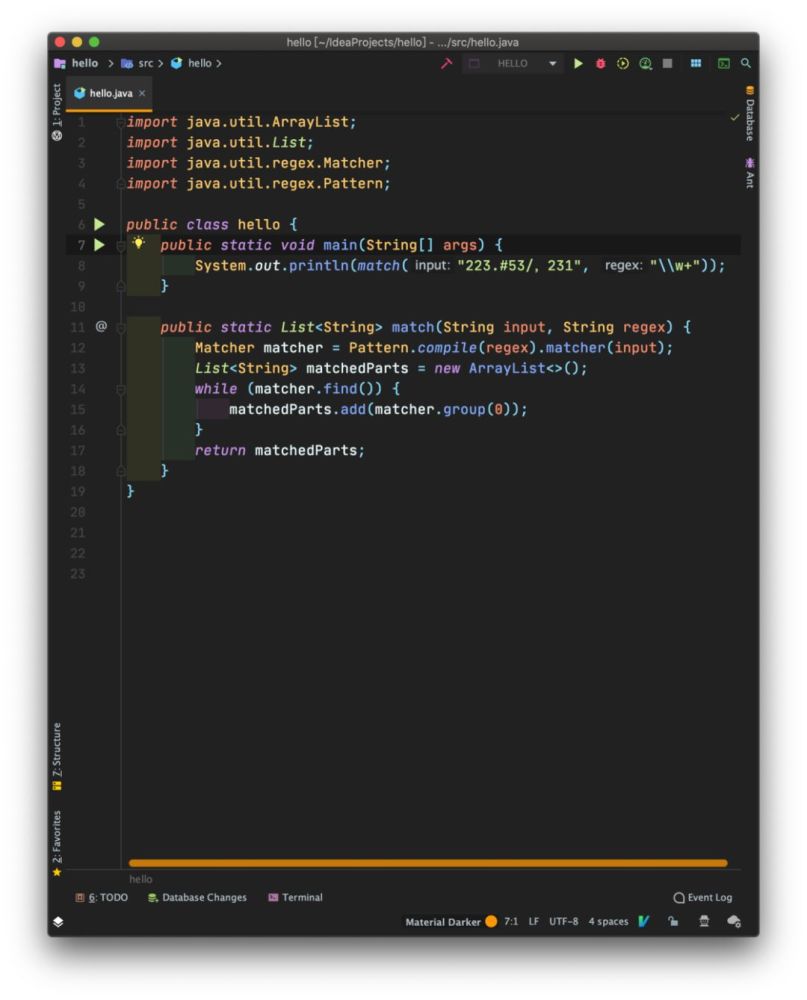Change the LF line separator setting

click(x=533, y=922)
